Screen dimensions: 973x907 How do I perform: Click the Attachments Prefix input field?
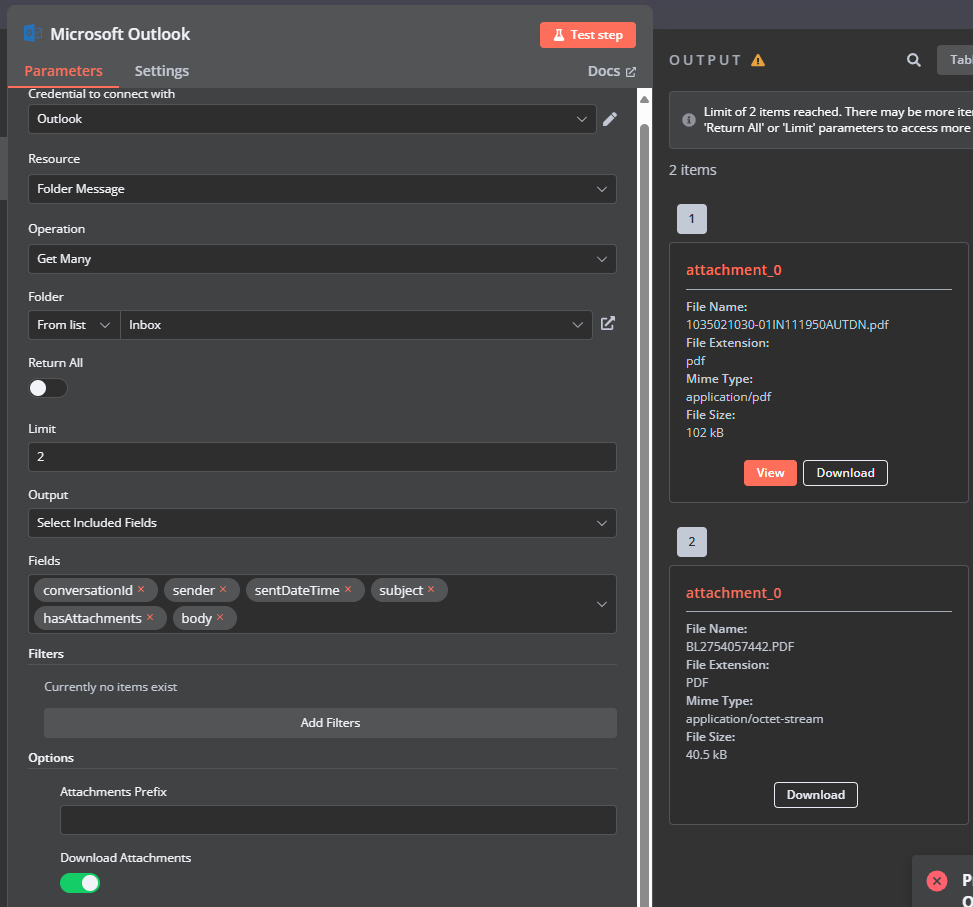click(x=338, y=820)
